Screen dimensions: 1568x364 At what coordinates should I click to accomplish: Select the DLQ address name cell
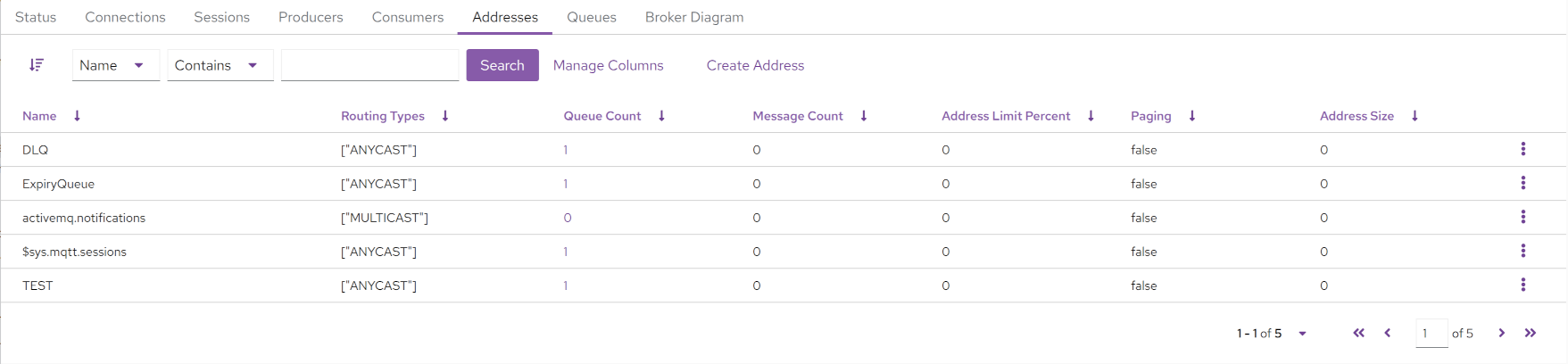tap(36, 150)
